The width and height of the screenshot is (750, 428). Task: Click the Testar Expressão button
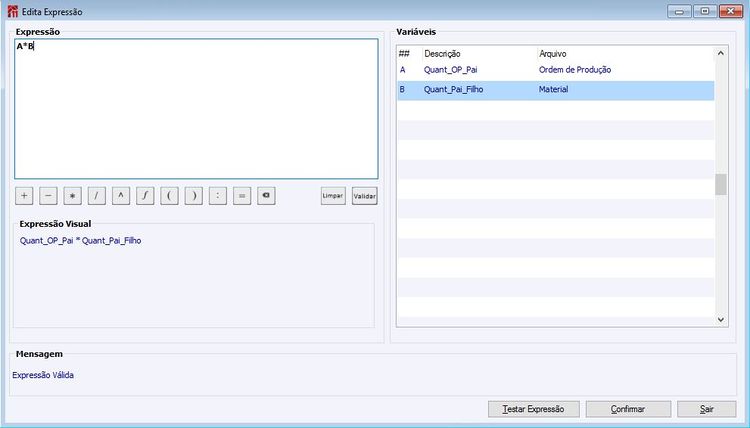click(534, 409)
